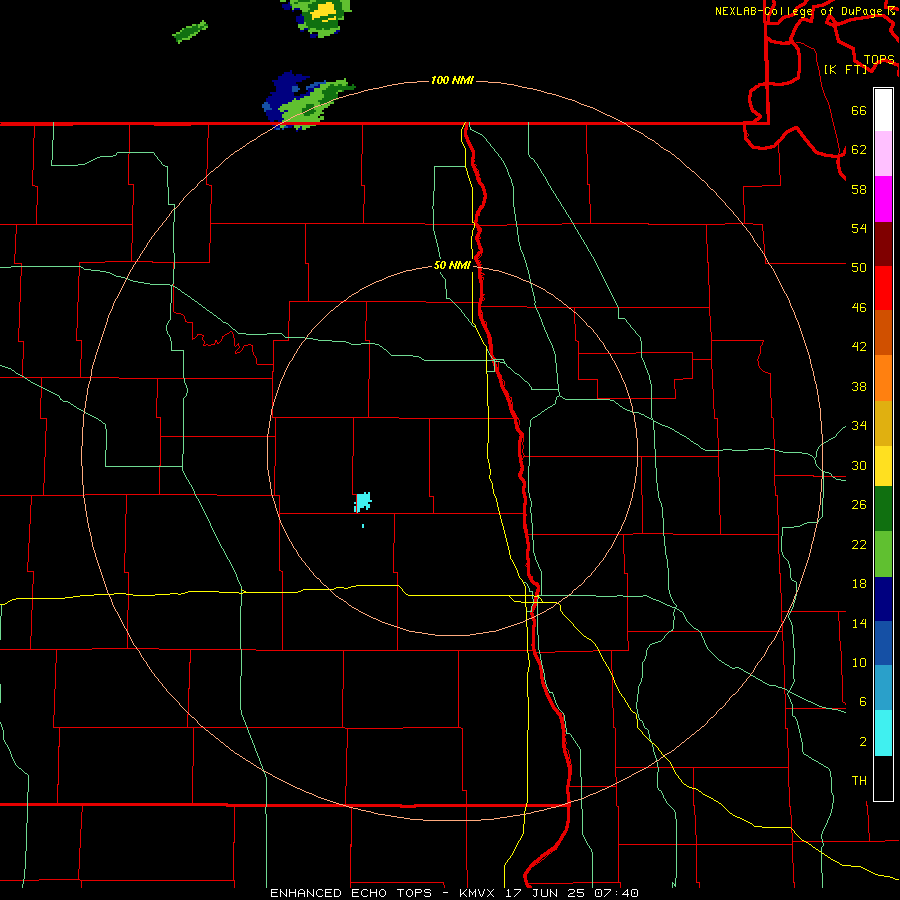The height and width of the screenshot is (900, 900).
Task: Pick the navy blue swatch on the legend
Action: pyautogui.click(x=883, y=599)
